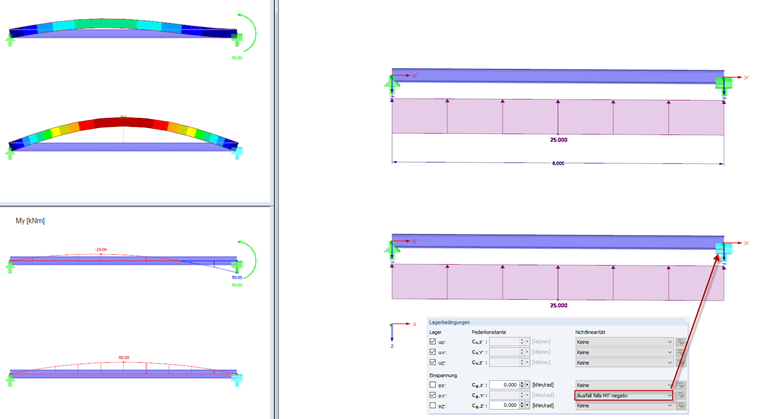Click the 'Lagerbedingungen' panel title
760x419 pixels.
449,322
